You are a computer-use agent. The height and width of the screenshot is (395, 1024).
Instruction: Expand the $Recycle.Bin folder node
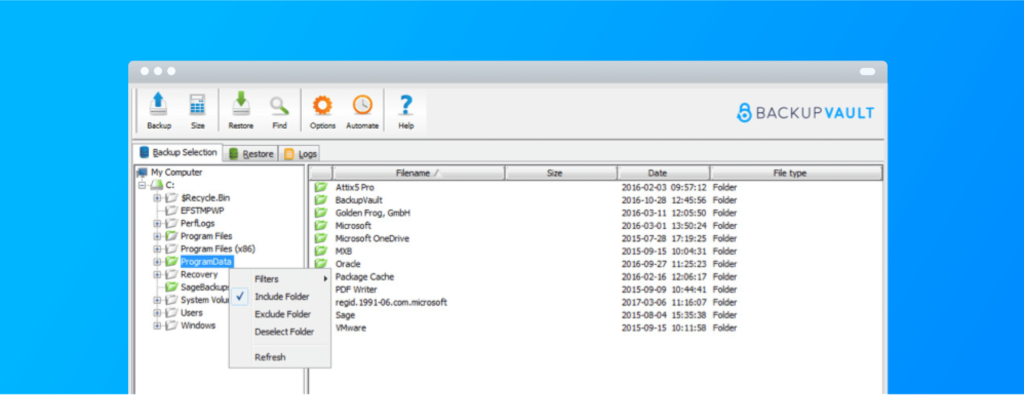(x=157, y=198)
